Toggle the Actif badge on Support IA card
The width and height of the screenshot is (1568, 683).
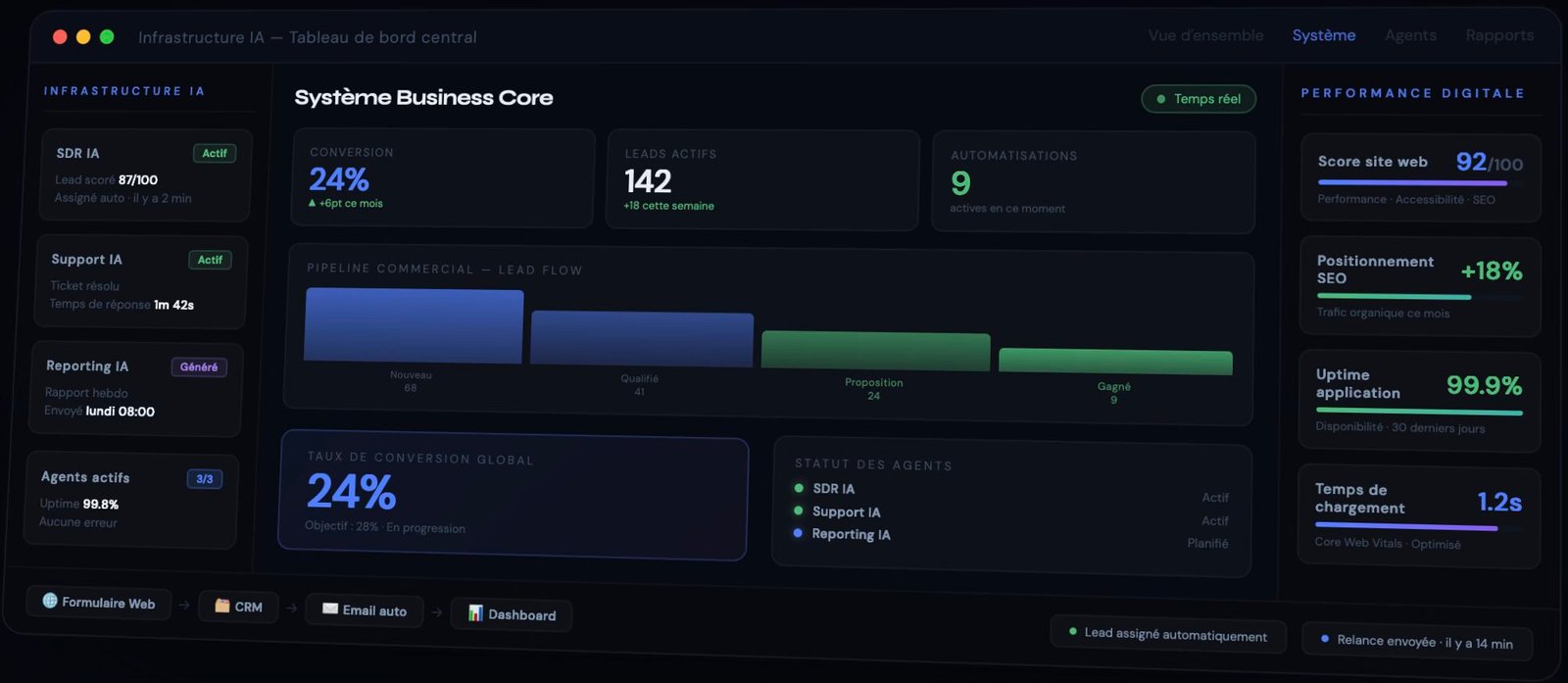(x=210, y=260)
